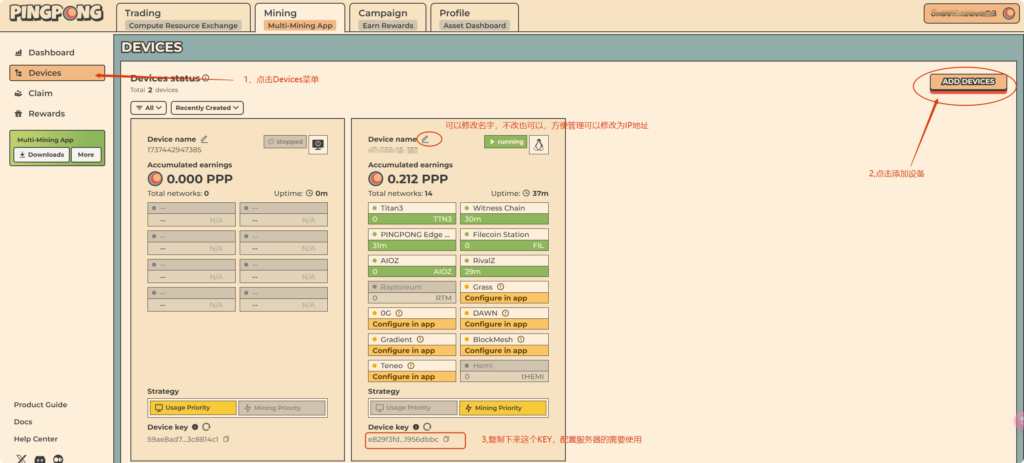Click the Raptoreum network card
The image size is (1024, 463).
coord(412,292)
